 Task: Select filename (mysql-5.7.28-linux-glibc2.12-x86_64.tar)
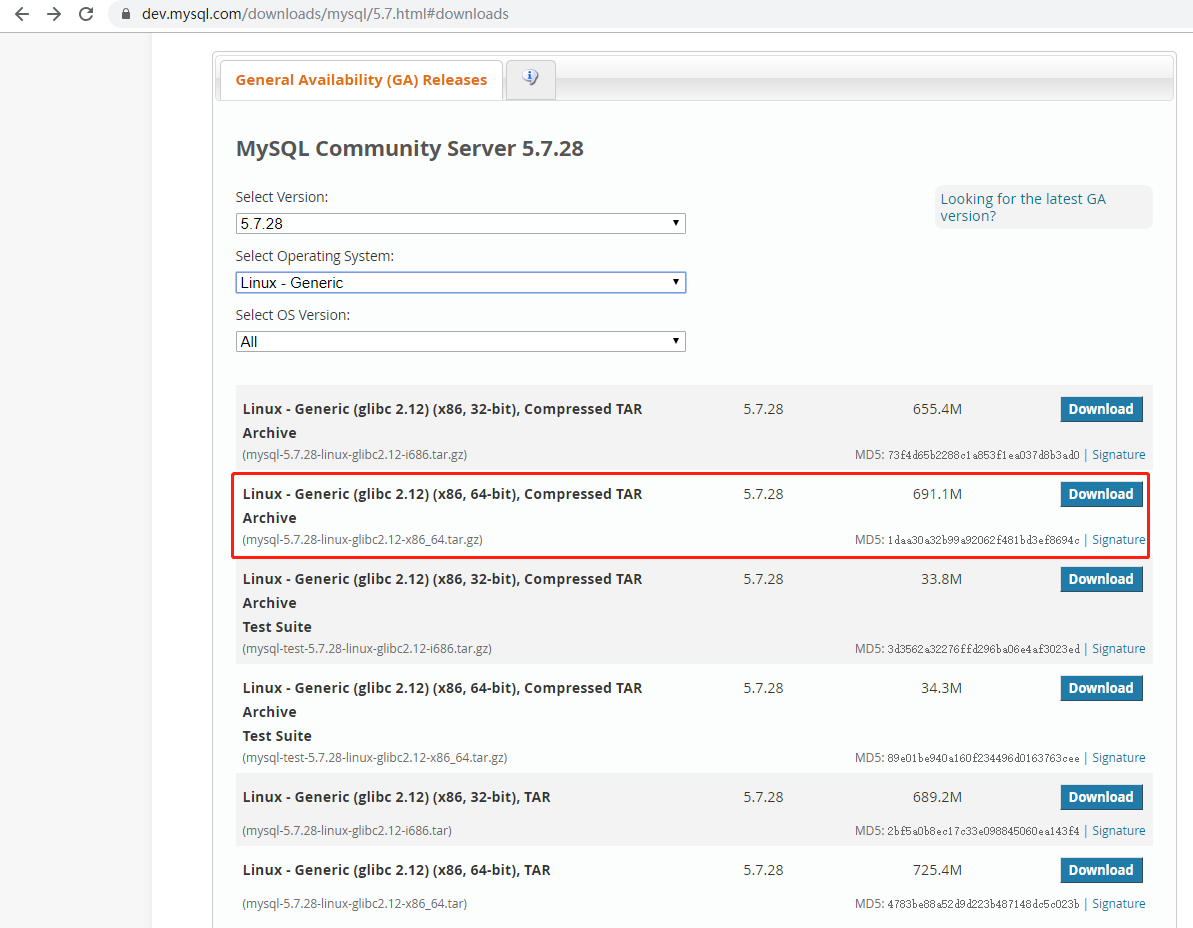(x=355, y=904)
